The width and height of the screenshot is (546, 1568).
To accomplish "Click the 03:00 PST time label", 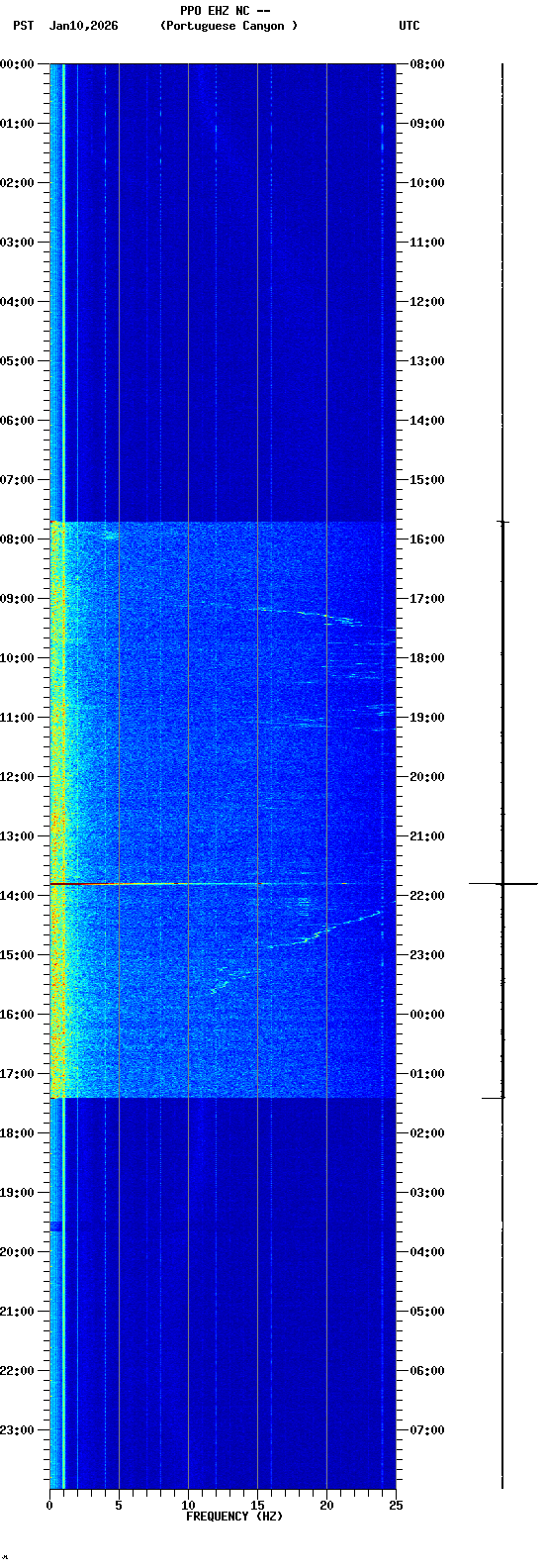I will click(18, 243).
